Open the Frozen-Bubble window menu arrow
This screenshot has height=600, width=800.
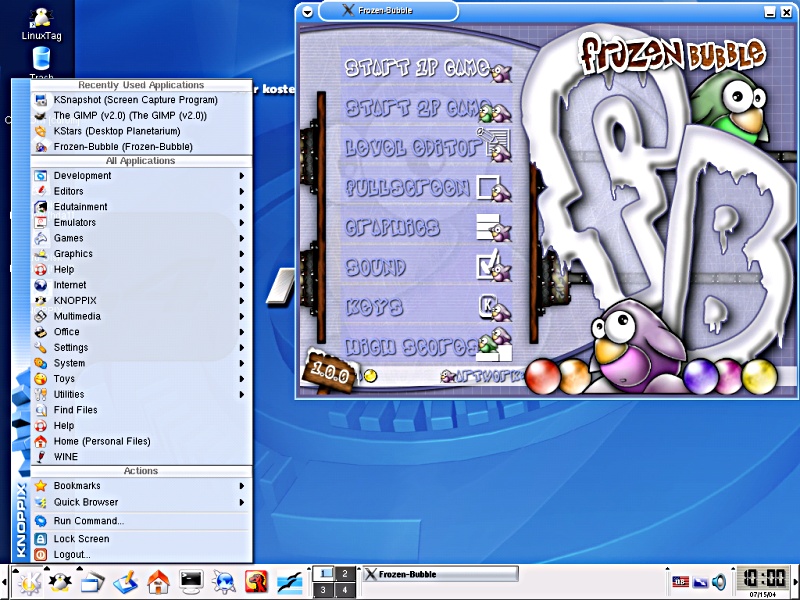[x=307, y=12]
